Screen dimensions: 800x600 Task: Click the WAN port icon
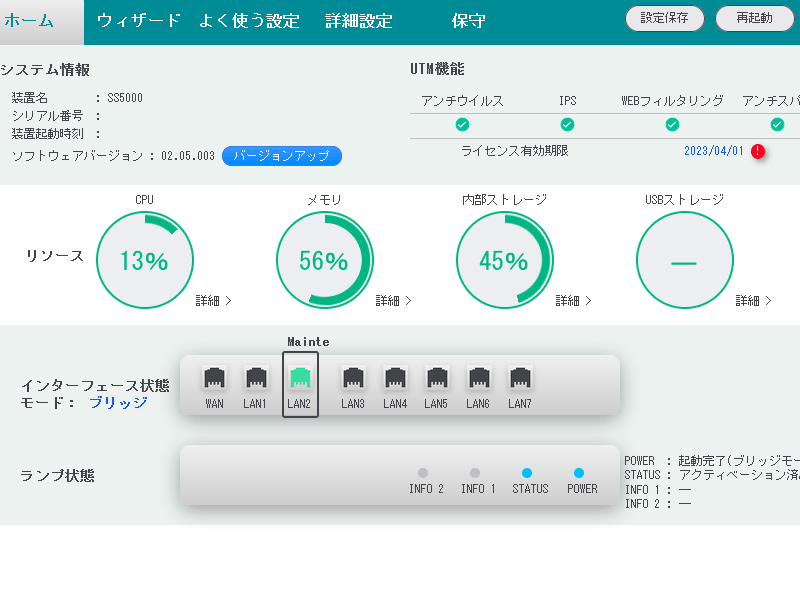point(214,380)
